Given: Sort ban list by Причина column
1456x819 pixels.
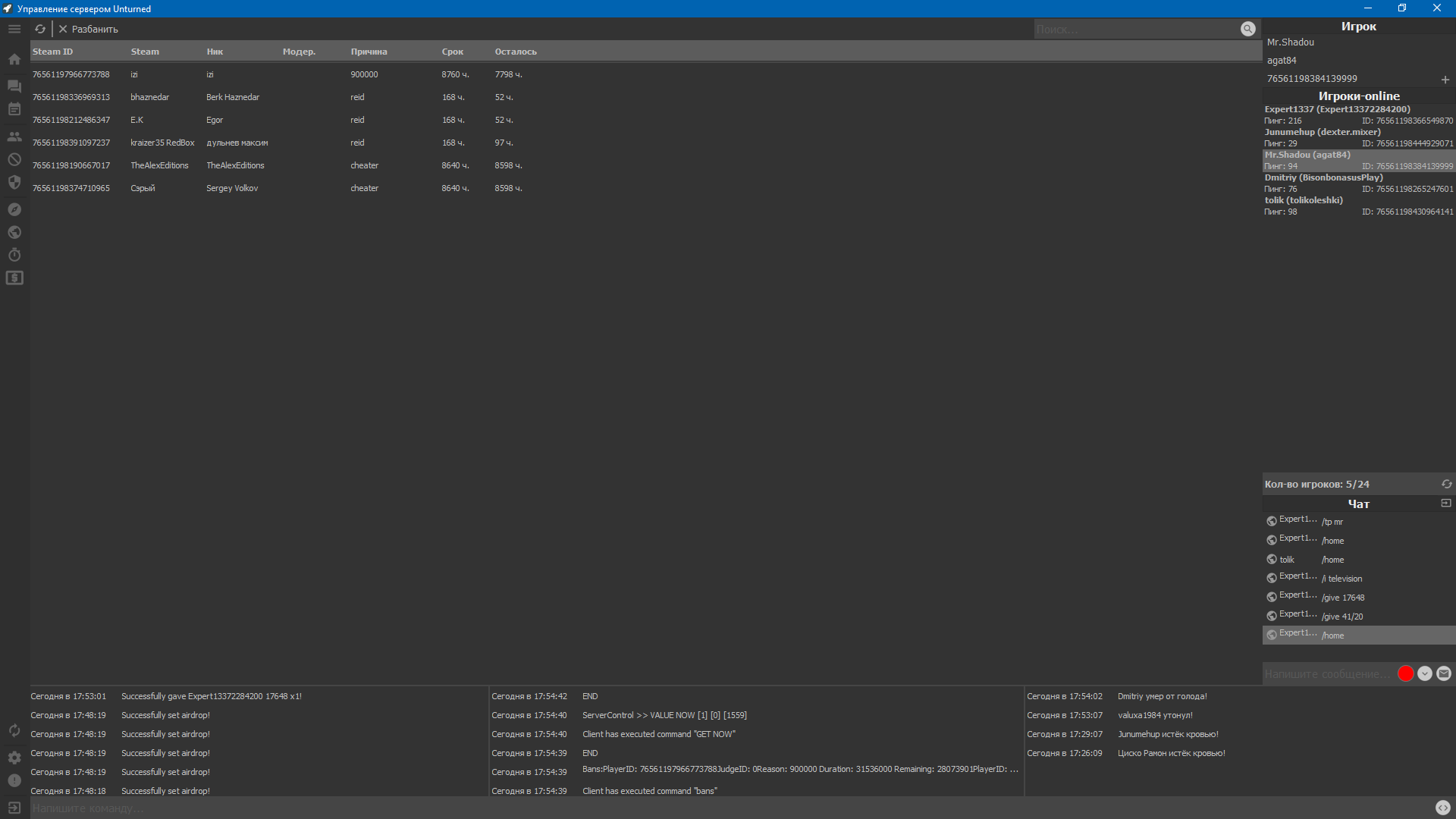Looking at the screenshot, I should [x=369, y=52].
